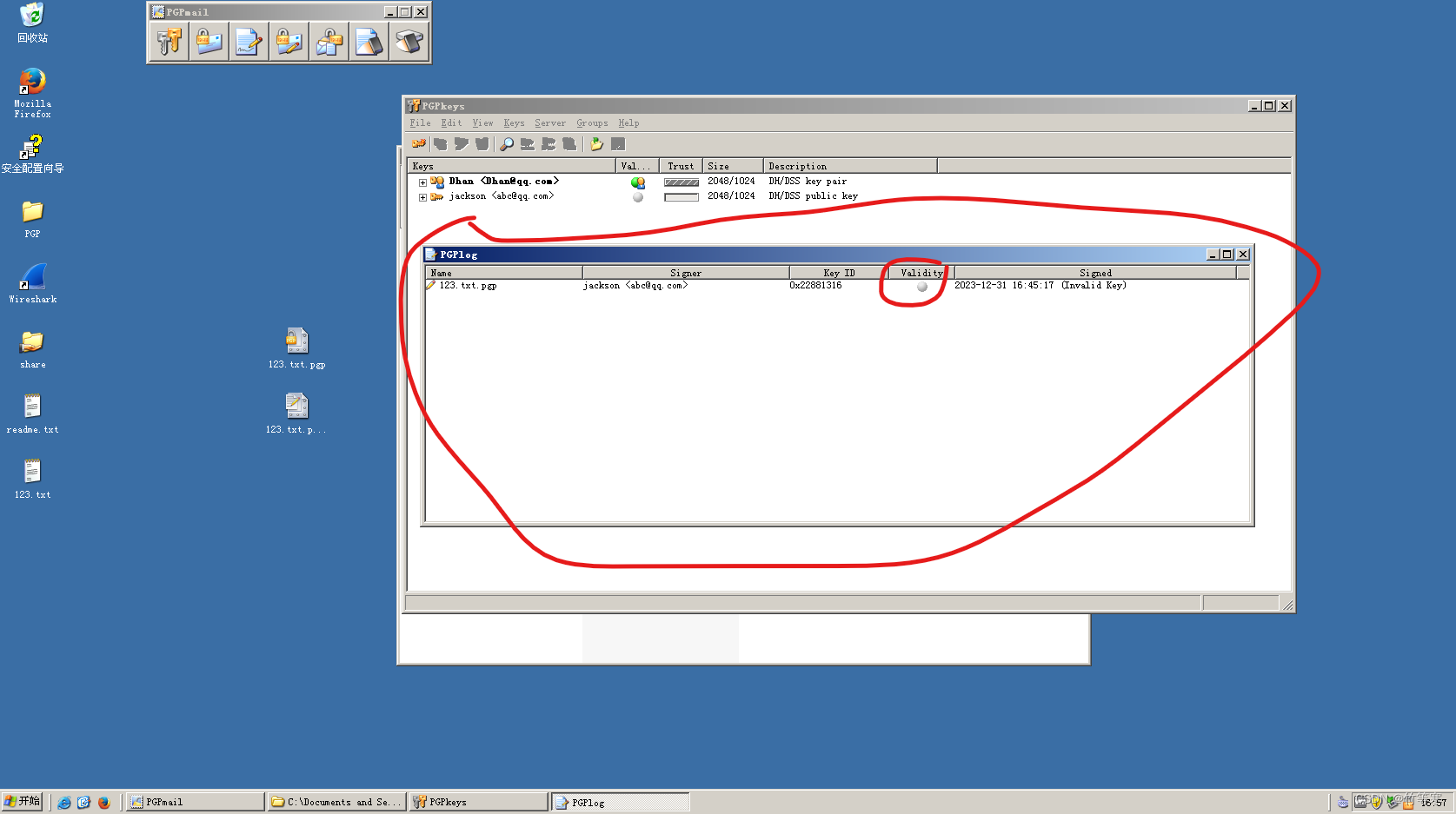Image resolution: width=1456 pixels, height=814 pixels.
Task: Click the Description column header
Action: [850, 166]
